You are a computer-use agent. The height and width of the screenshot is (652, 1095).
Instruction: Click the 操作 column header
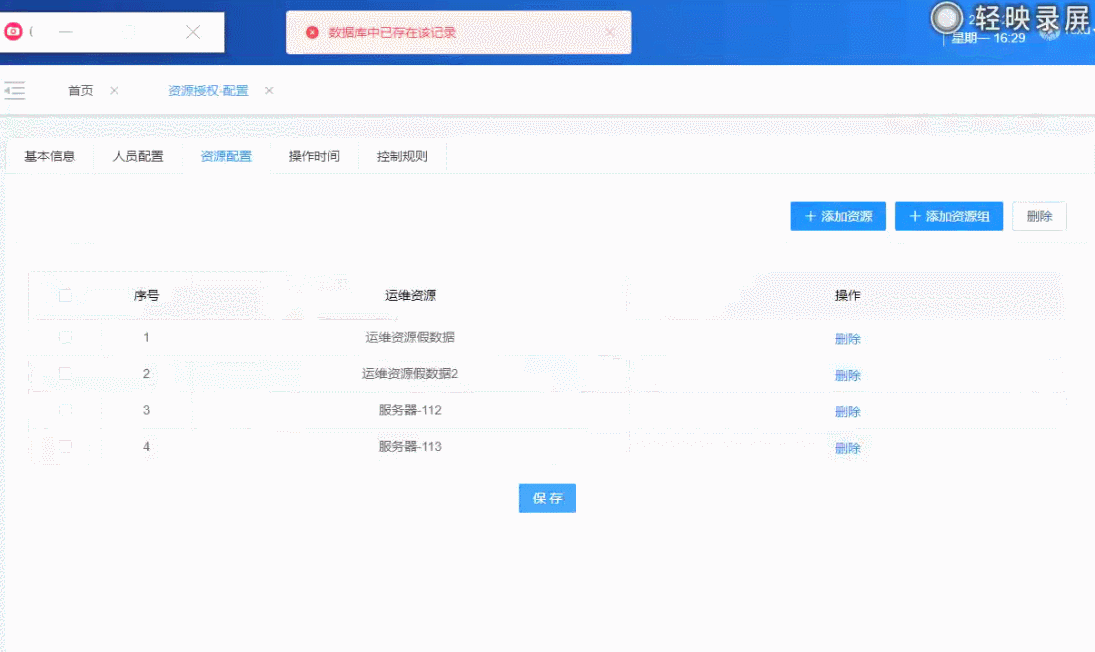847,295
